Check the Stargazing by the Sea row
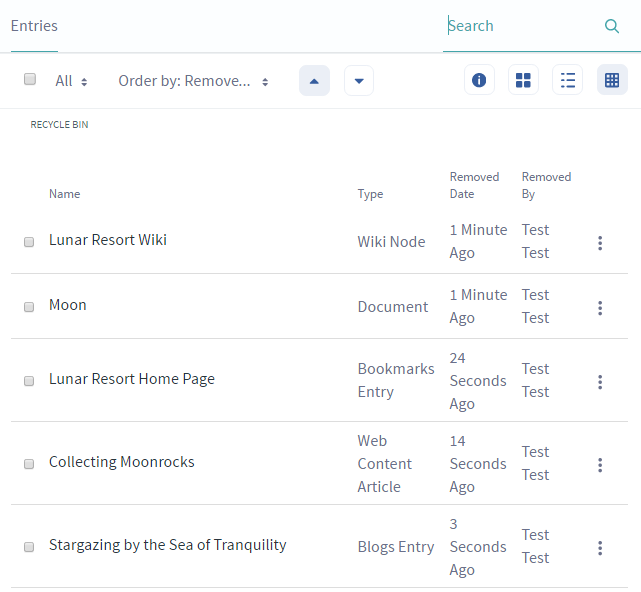Image resolution: width=641 pixels, height=592 pixels. coord(29,547)
